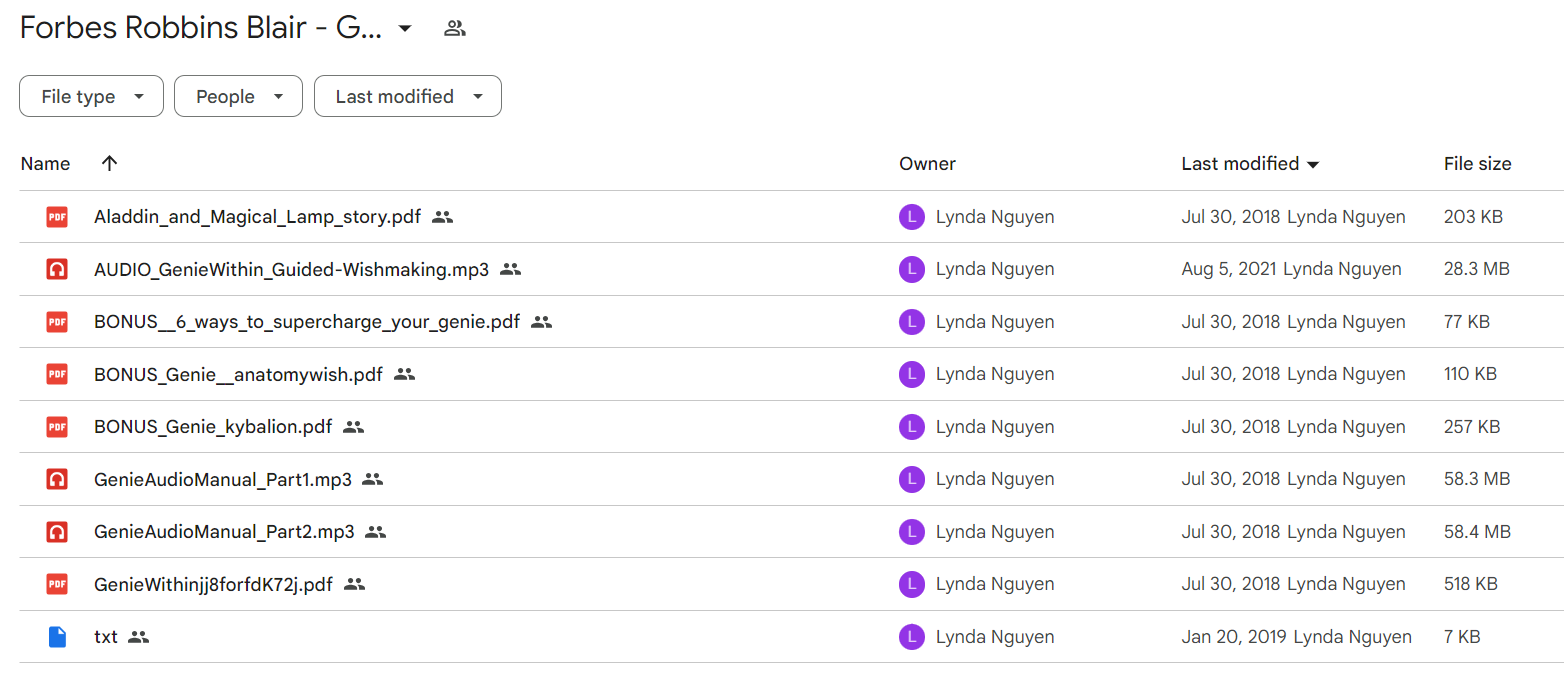Click shared icon next to GenieWithinjj8forfdK72j.pdf

click(x=354, y=584)
